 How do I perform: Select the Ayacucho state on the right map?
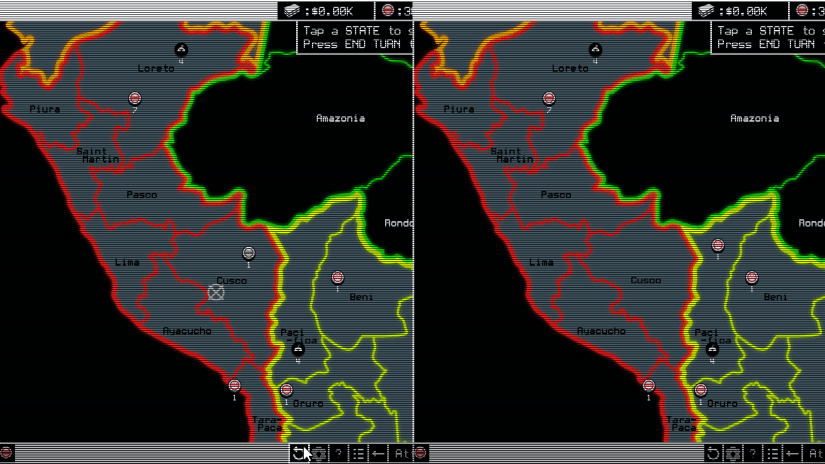(601, 331)
